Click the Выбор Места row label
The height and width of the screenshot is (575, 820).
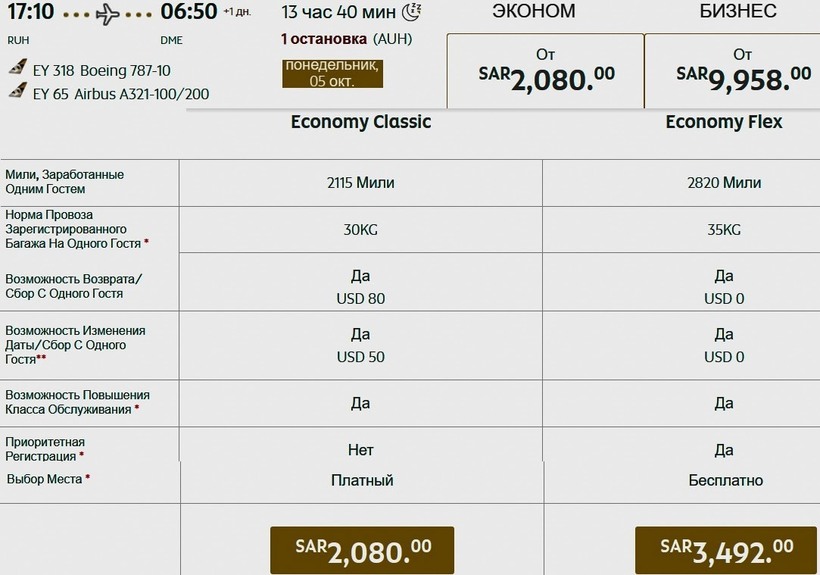45,479
